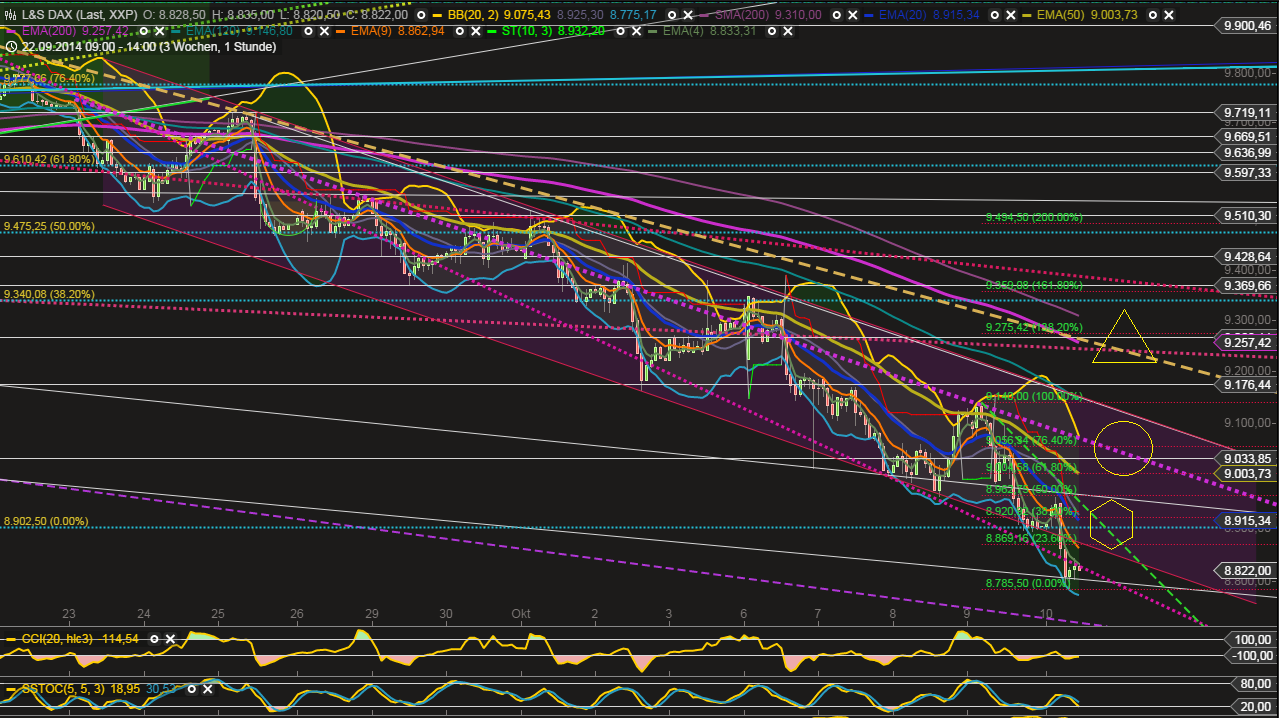
Task: Select the yellow triangle drawing
Action: [x=1125, y=337]
